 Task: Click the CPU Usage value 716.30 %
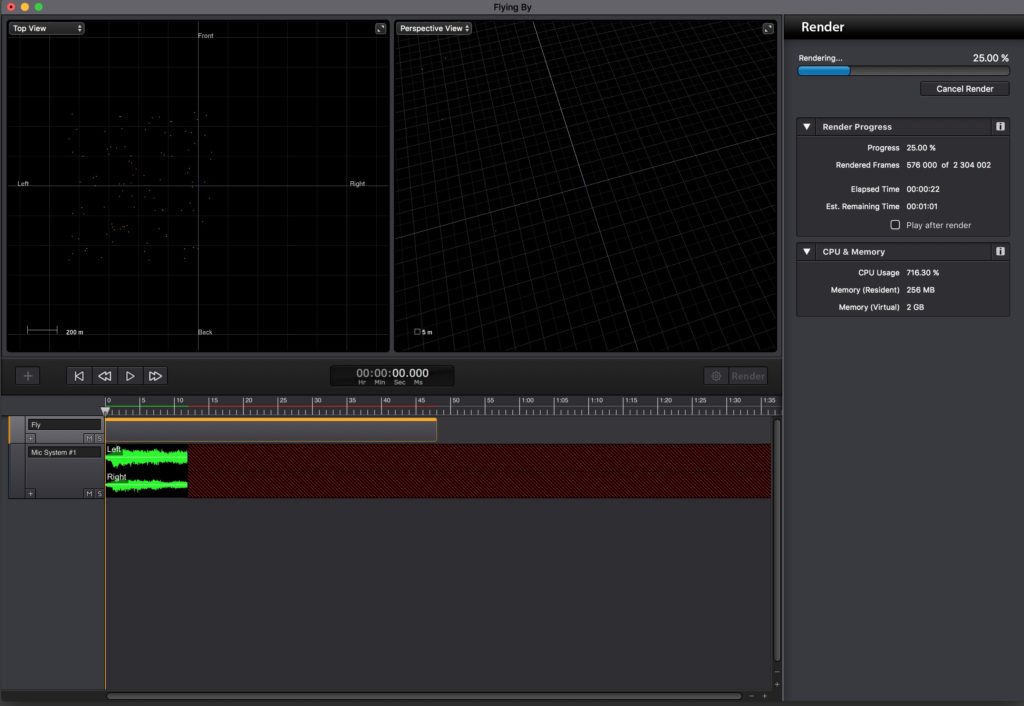[x=922, y=272]
